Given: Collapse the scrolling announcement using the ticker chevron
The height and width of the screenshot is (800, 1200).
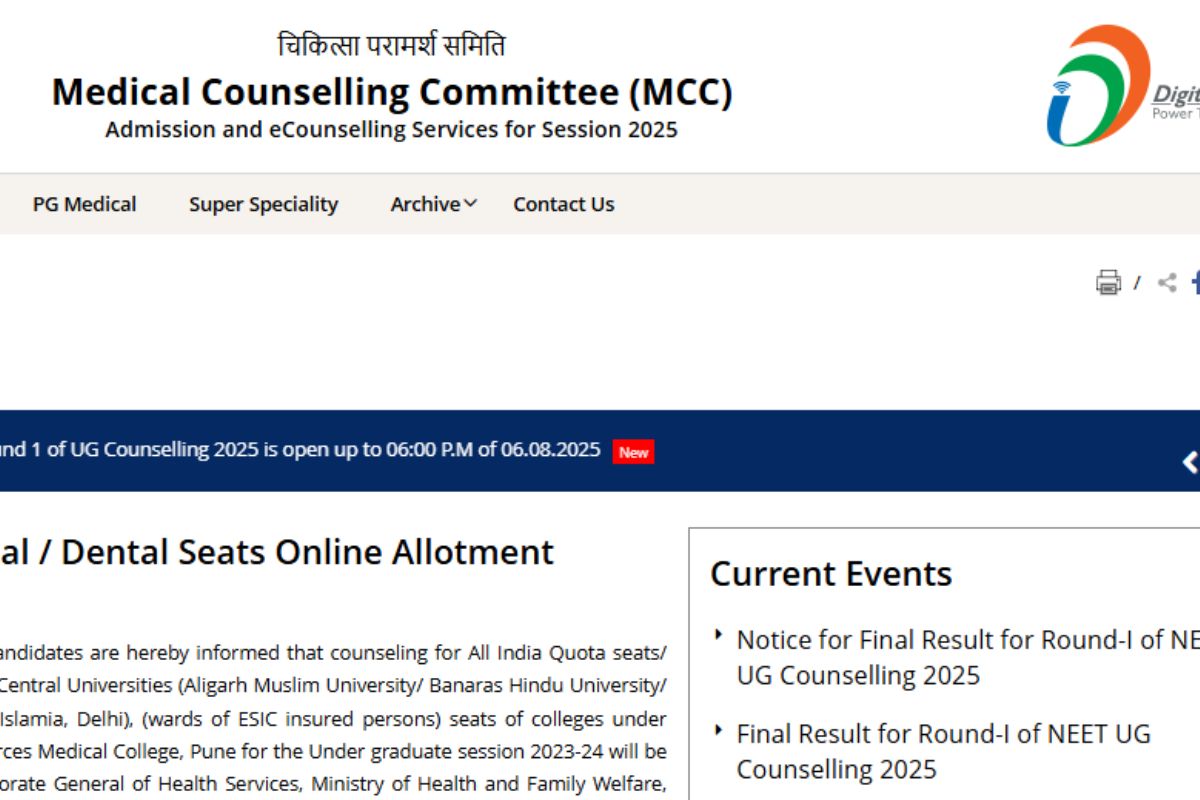Looking at the screenshot, I should coord(1191,462).
